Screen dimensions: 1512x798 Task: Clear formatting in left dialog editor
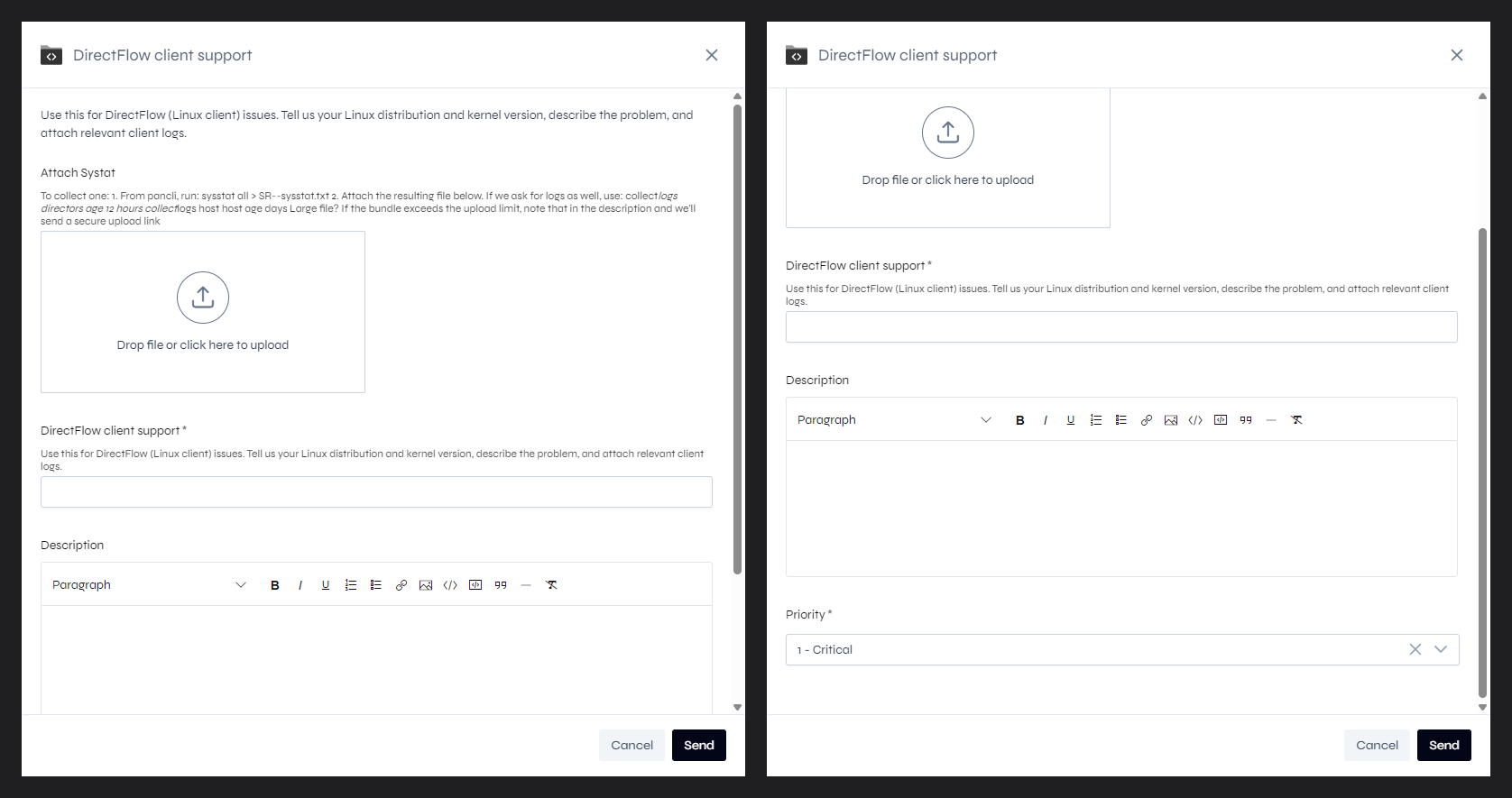point(551,585)
